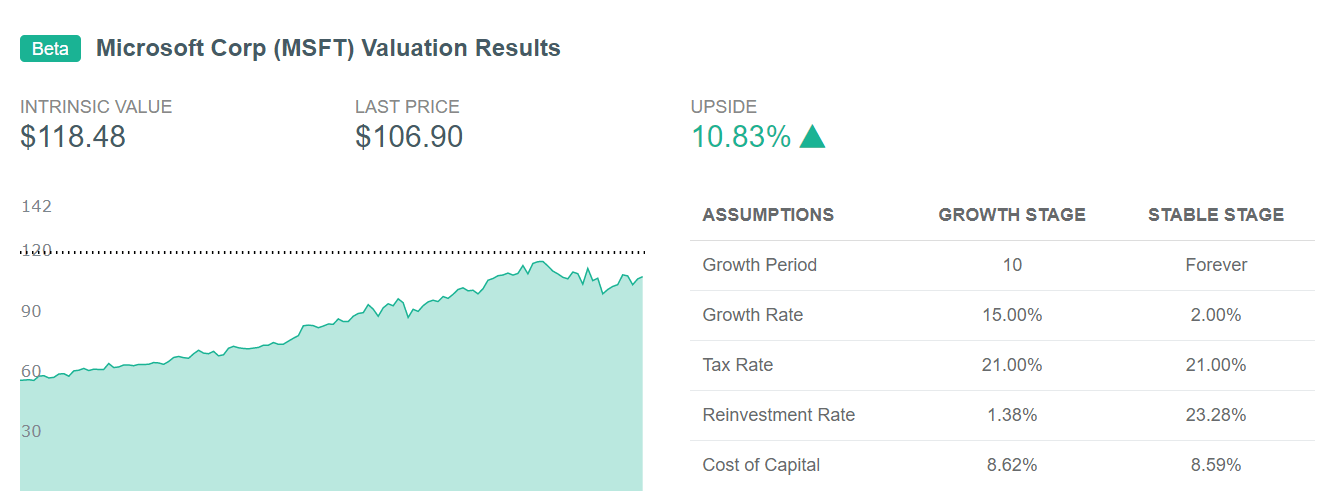This screenshot has height=504, width=1334.
Task: Click the green Beta badge
Action: coord(50,48)
